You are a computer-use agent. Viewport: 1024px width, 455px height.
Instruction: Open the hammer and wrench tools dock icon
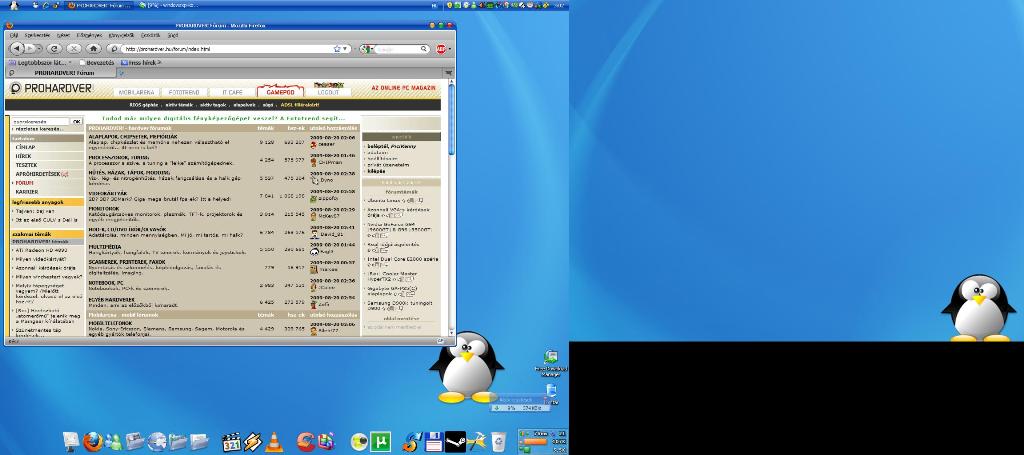pos(477,442)
